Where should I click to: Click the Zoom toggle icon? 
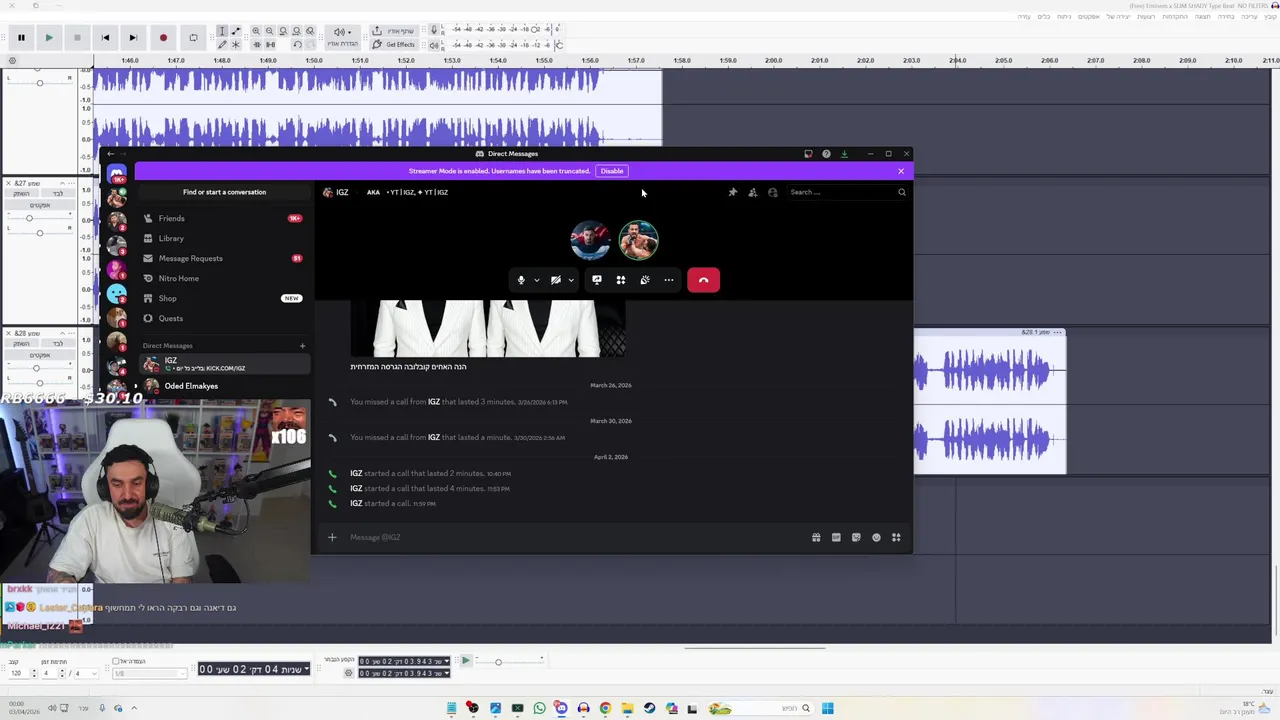coord(310,31)
